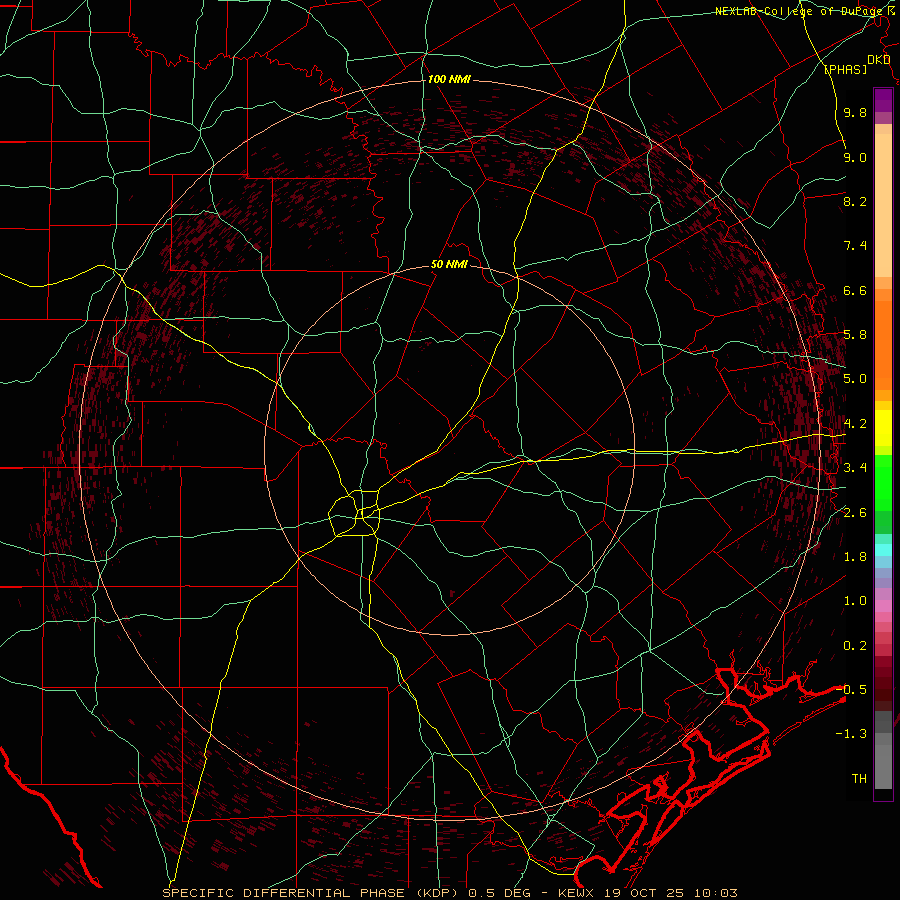This screenshot has width=900, height=900.
Task: Select the cyan swatch beside 1.8
Action: click(883, 549)
